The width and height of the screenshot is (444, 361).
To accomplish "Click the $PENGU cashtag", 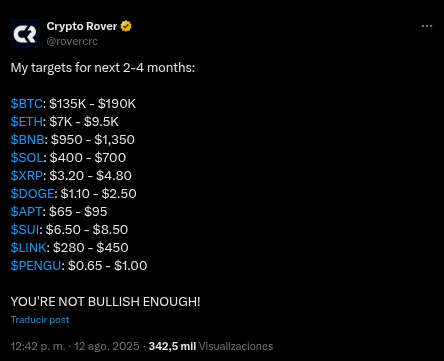I will click(x=36, y=266).
